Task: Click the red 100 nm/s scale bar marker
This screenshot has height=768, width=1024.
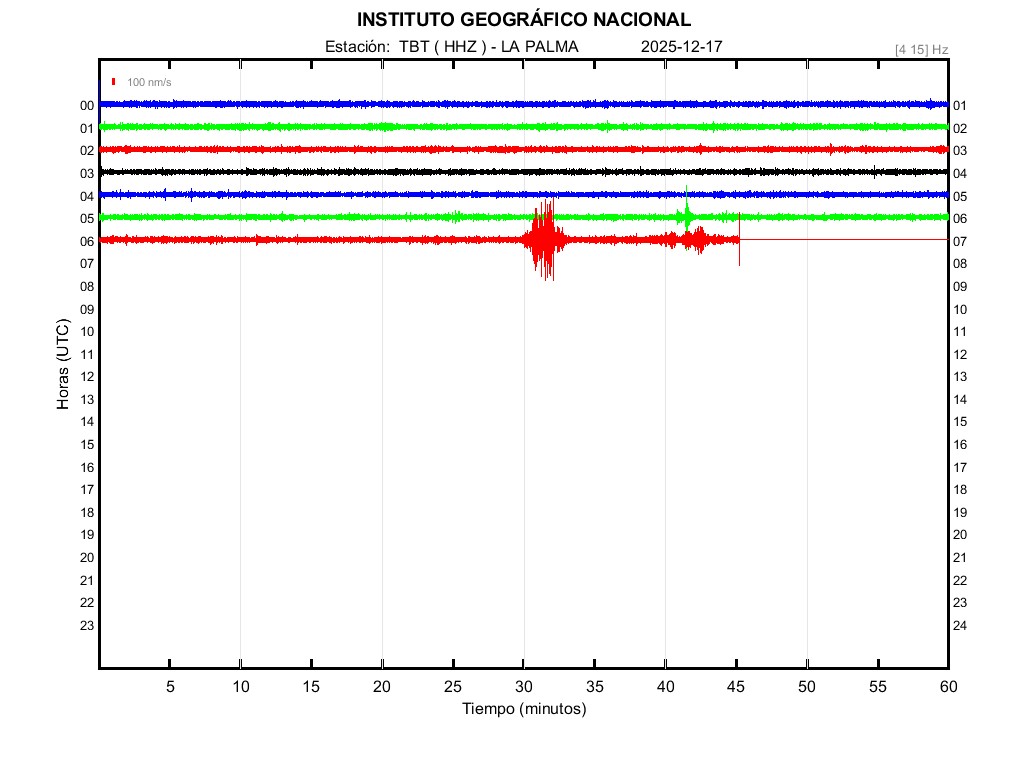Action: click(x=115, y=82)
